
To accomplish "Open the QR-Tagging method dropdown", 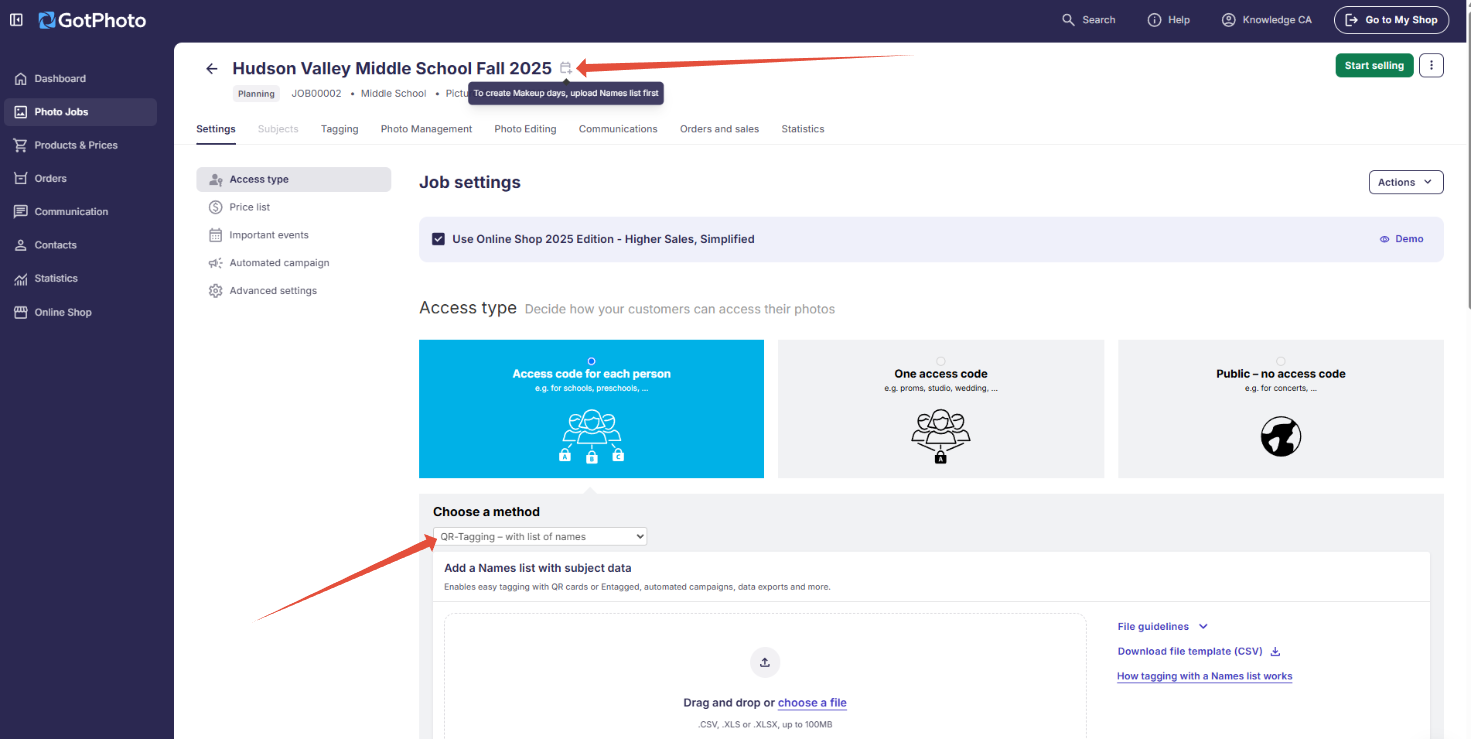I will coord(540,537).
